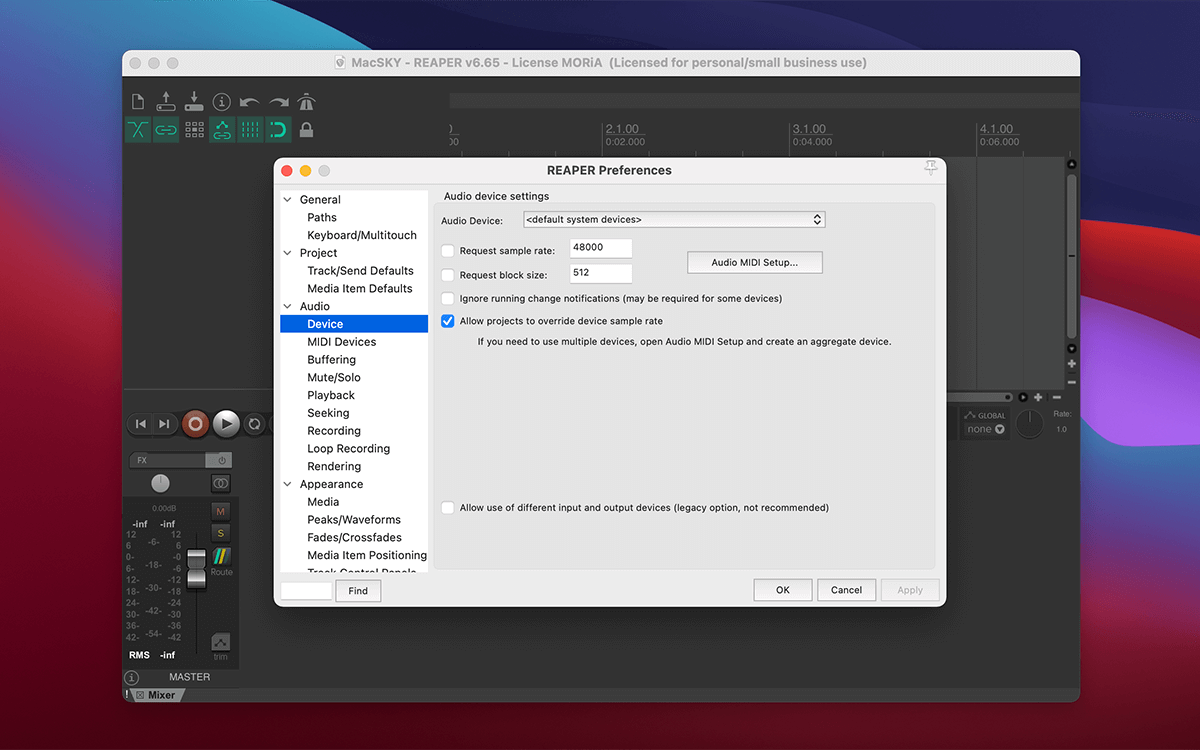Toggle the metronome icon
This screenshot has height=750, width=1200.
click(x=306, y=102)
